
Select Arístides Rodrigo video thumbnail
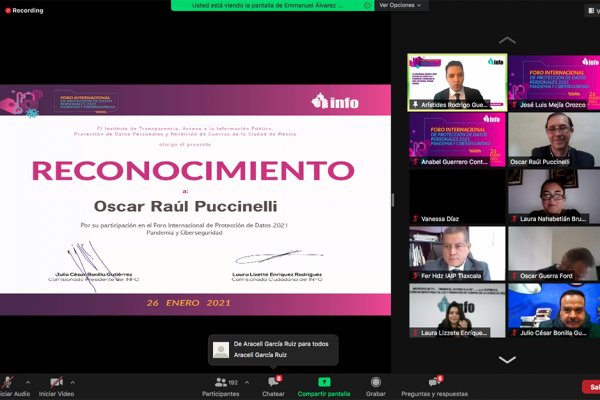tap(457, 82)
